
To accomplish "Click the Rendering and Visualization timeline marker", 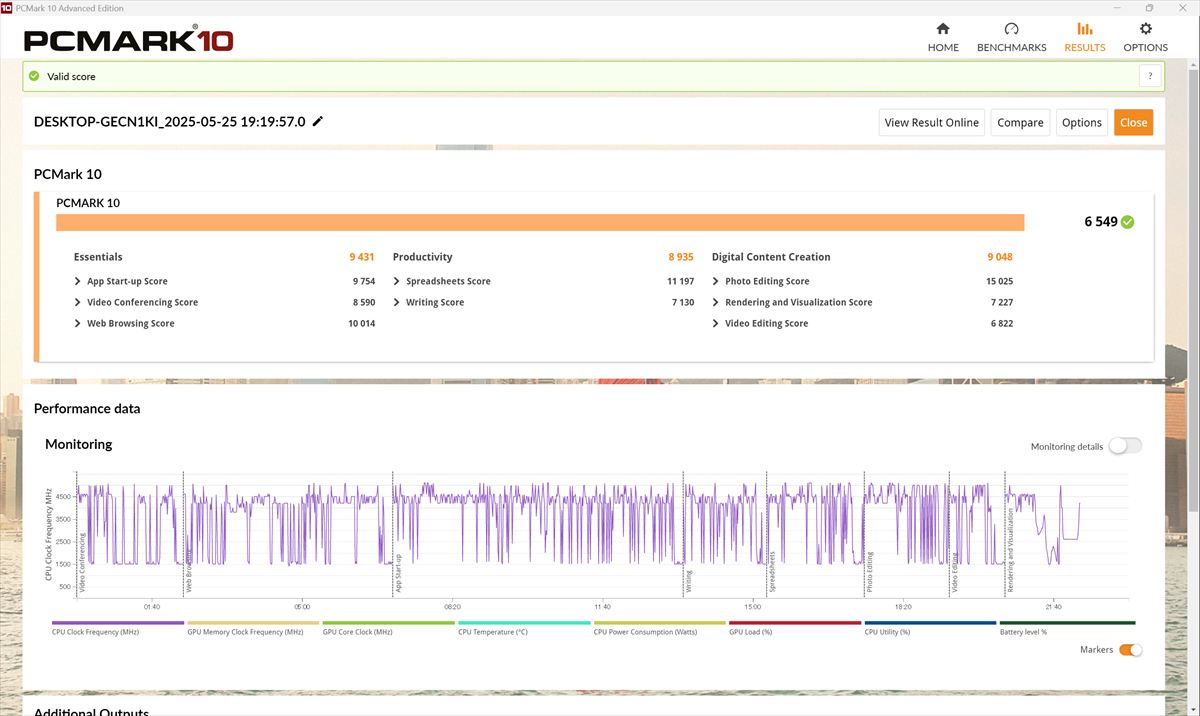I will coord(1010,551).
